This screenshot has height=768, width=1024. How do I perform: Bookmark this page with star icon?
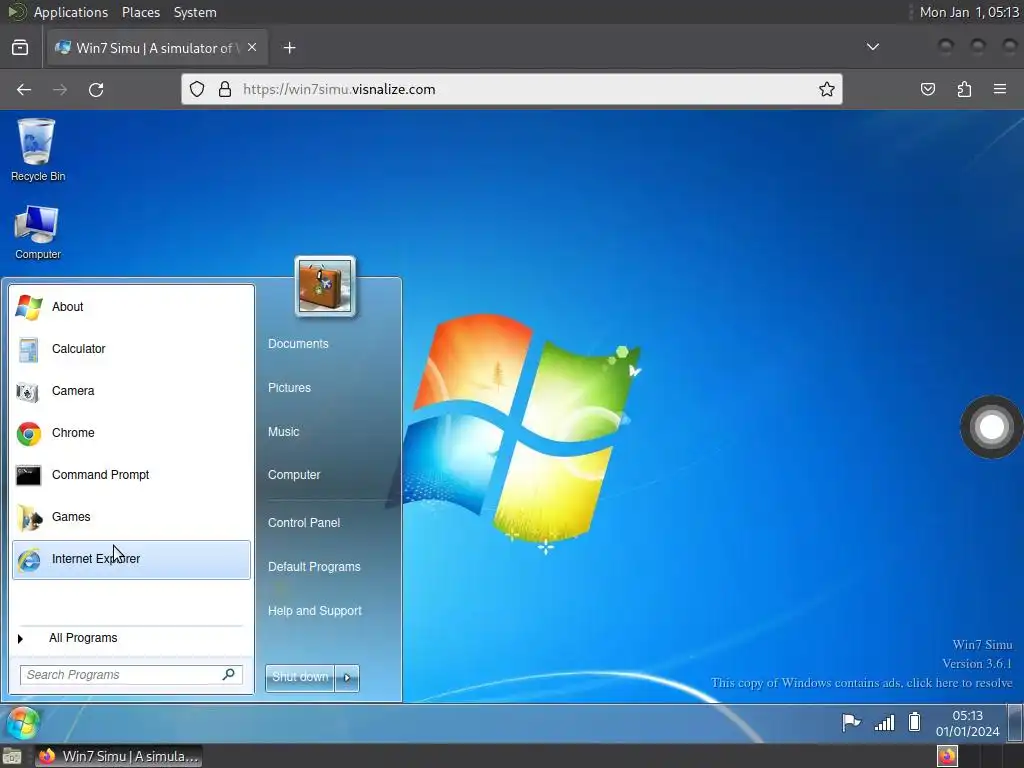[x=826, y=89]
